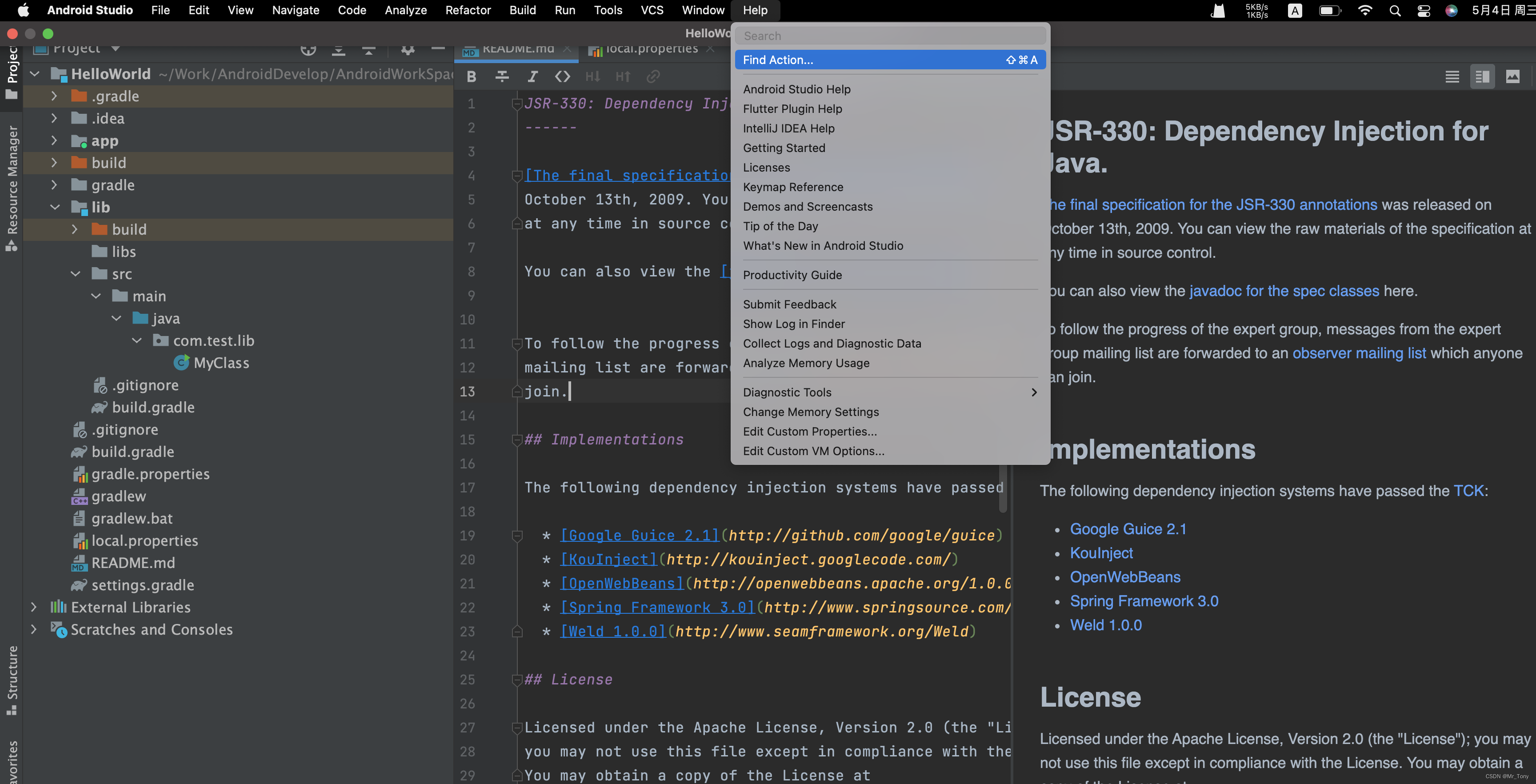Expand the .gradle folder

click(54, 96)
